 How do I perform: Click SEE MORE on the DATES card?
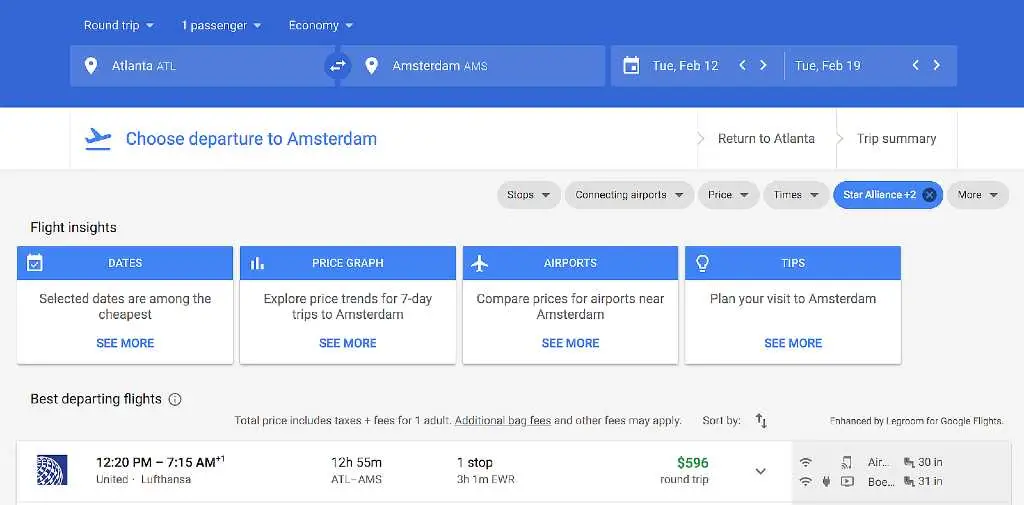[125, 343]
